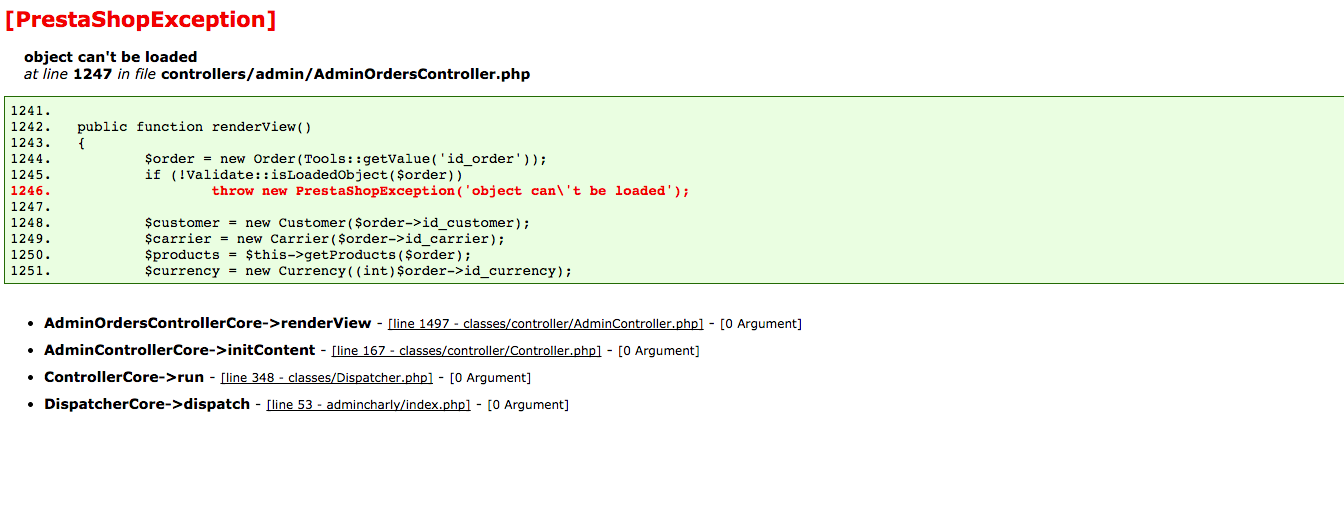Click code line '$carrier = new Carrier'

pos(325,239)
